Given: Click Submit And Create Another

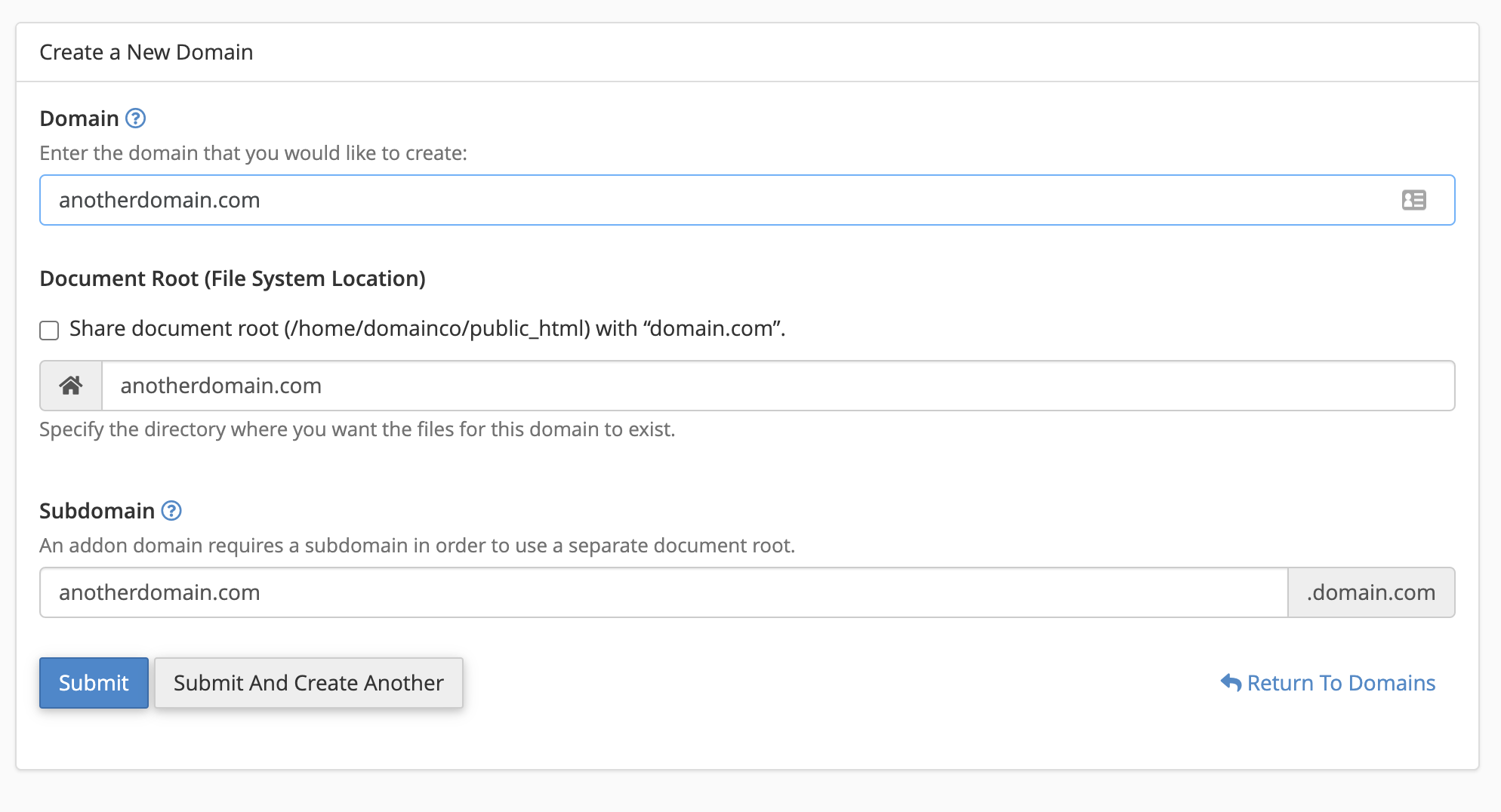Looking at the screenshot, I should pyautogui.click(x=308, y=683).
